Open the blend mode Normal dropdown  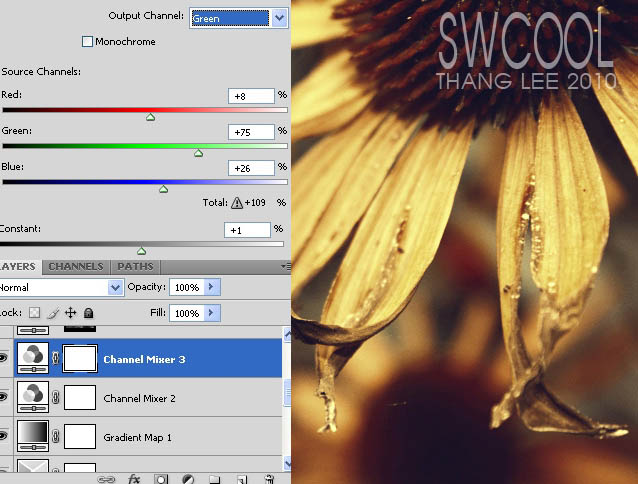pyautogui.click(x=115, y=288)
